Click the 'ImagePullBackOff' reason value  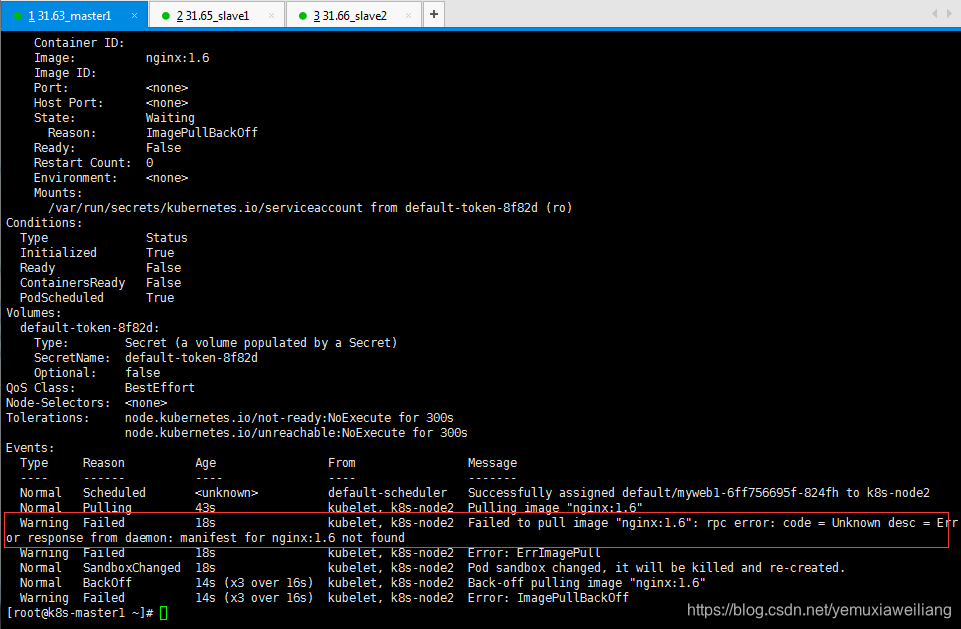pos(202,133)
